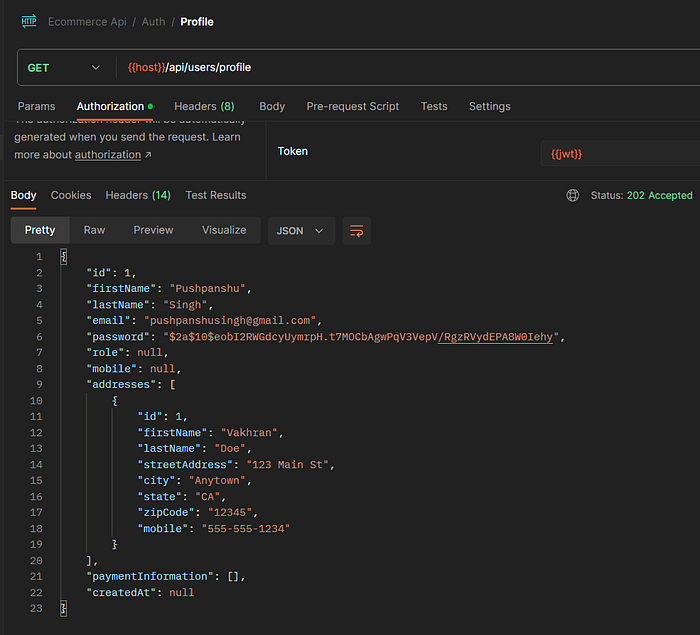Viewport: 700px width, 635px height.
Task: Click the Token {{jwt}} input field
Action: (620, 153)
